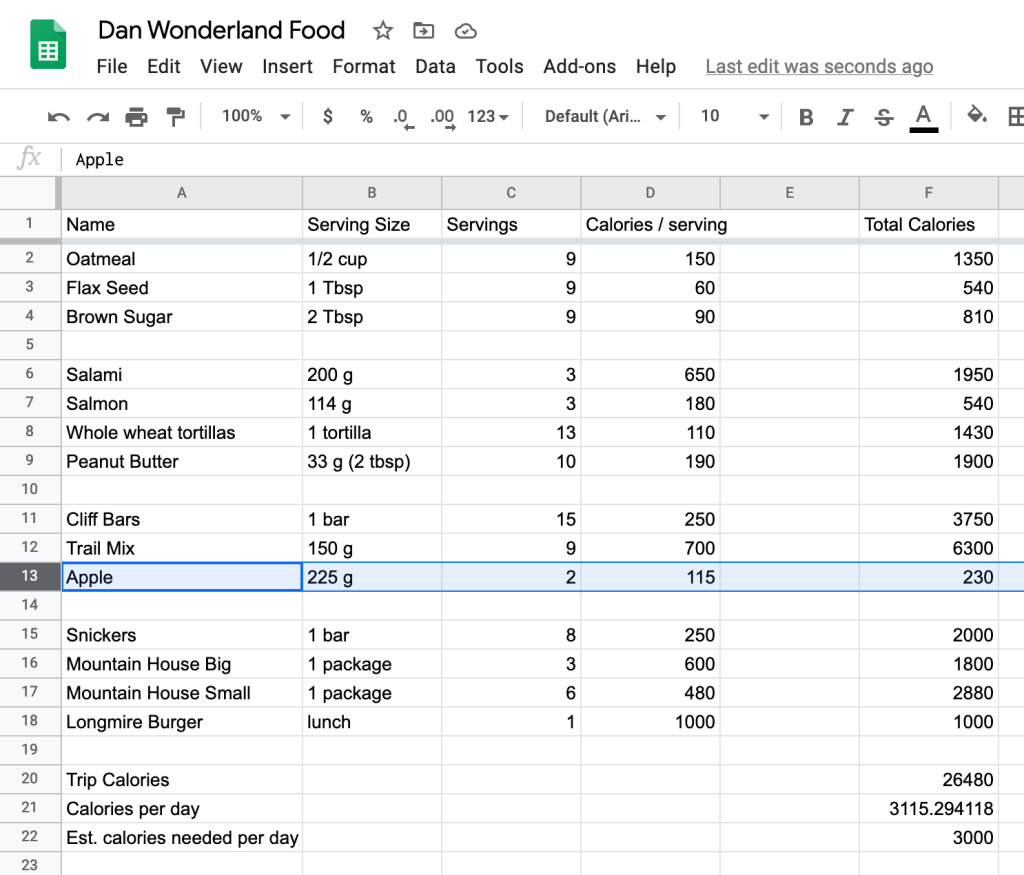The image size is (1024, 875).
Task: Click the print icon
Action: [x=136, y=117]
